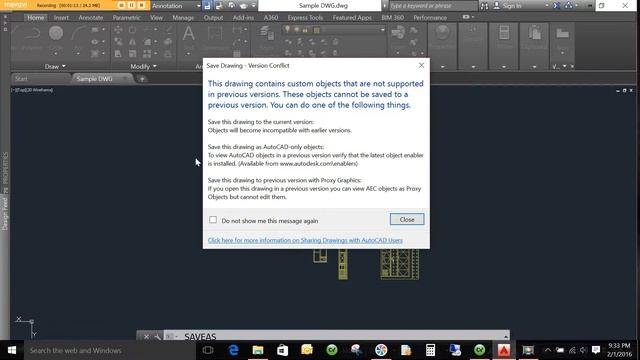Toggle layer lightbulb on/off icon
Screen dimensions: 640x360
point(287,29)
